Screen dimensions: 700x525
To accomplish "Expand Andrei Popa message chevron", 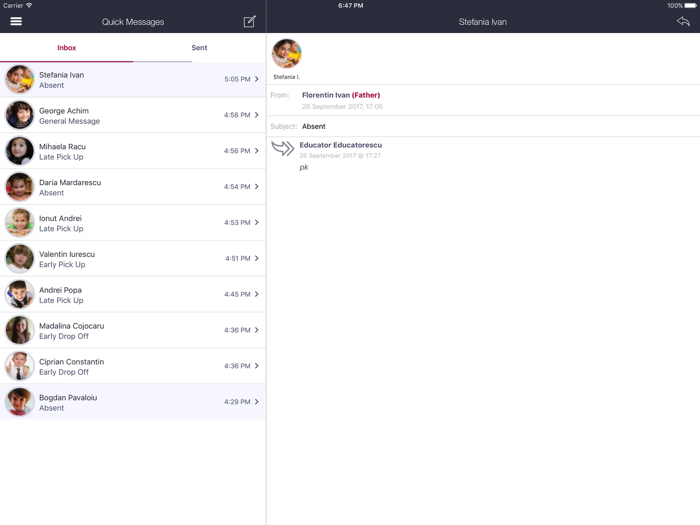I will [257, 294].
